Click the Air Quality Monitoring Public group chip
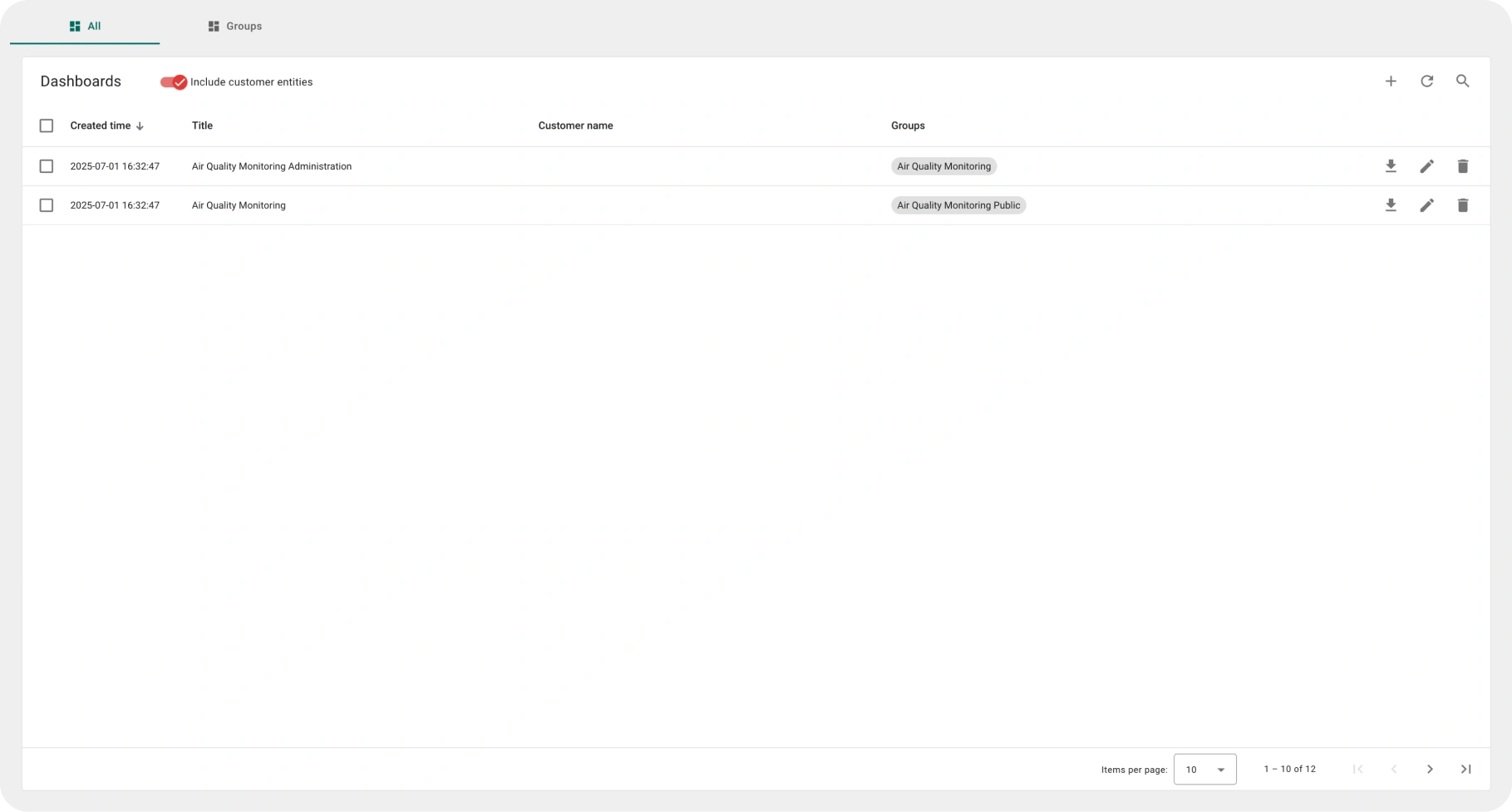 click(958, 205)
